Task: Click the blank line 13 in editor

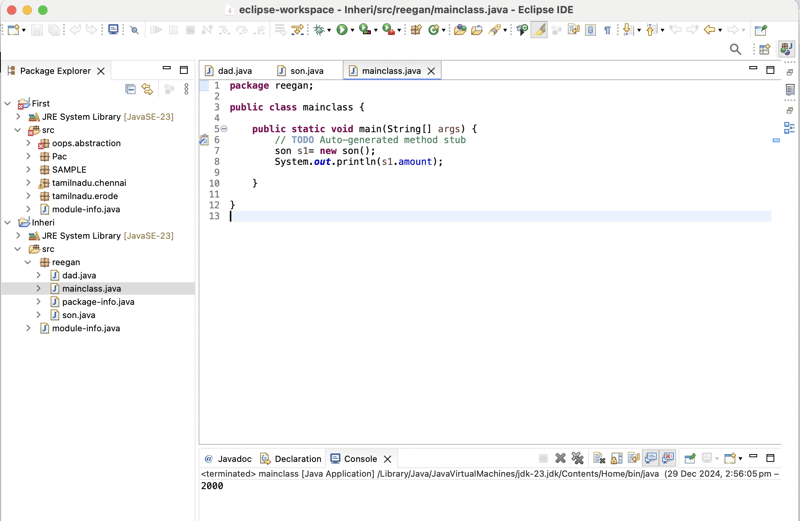Action: pyautogui.click(x=400, y=216)
